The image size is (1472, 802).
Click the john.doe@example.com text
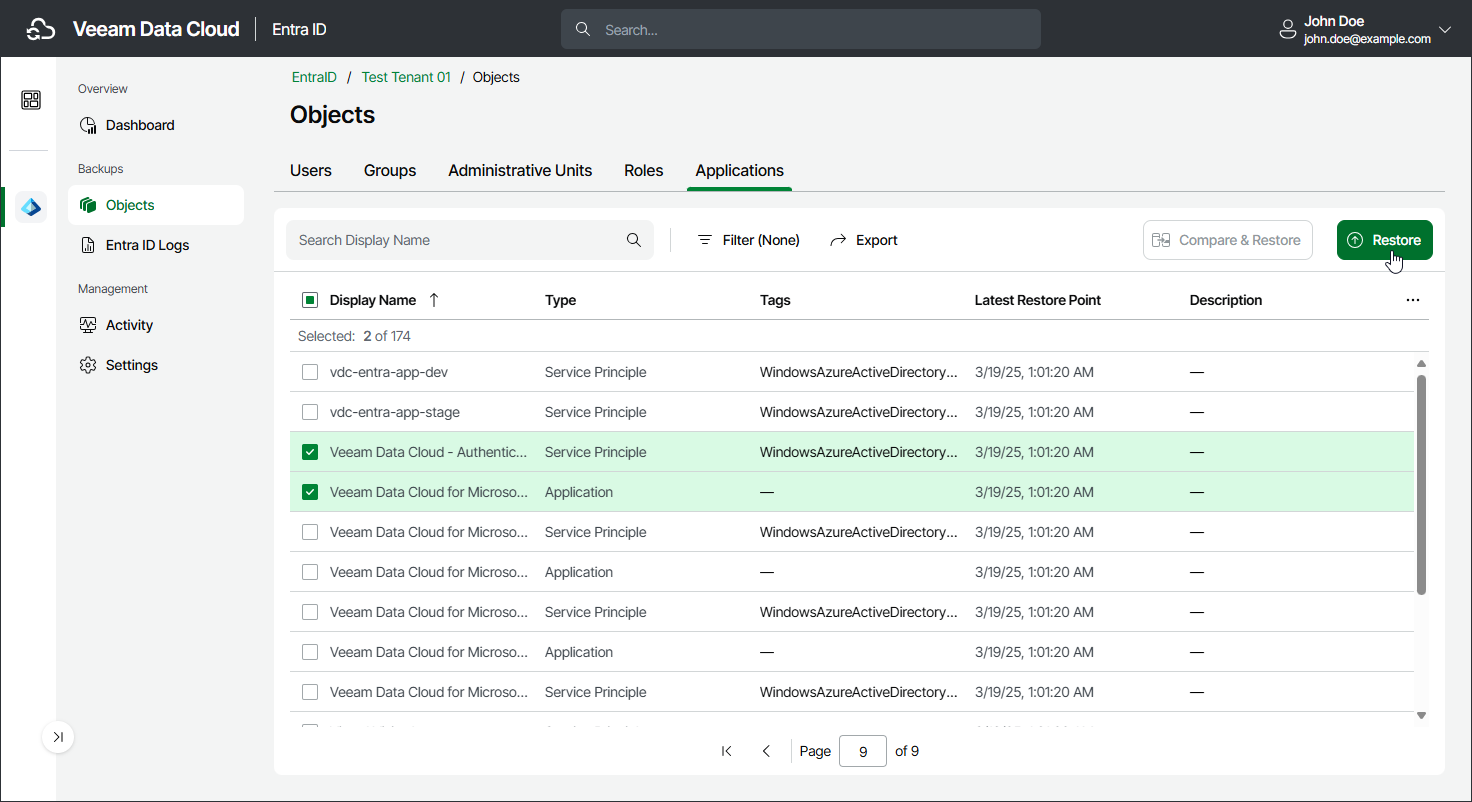click(x=1367, y=39)
